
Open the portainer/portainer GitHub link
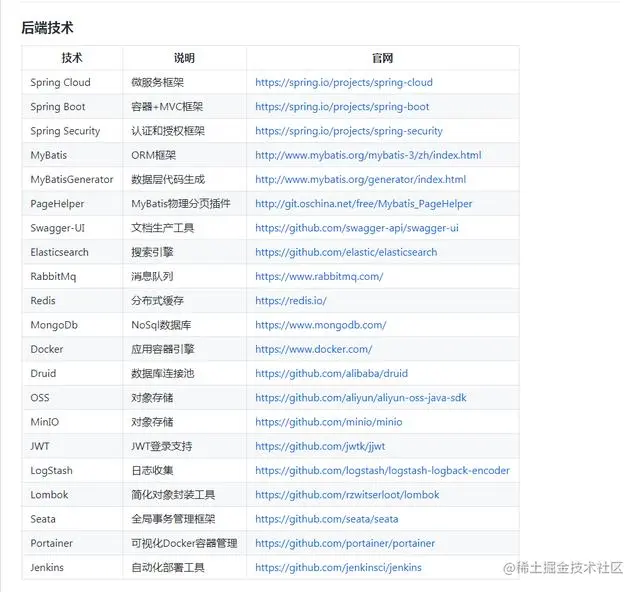pyautogui.click(x=345, y=543)
